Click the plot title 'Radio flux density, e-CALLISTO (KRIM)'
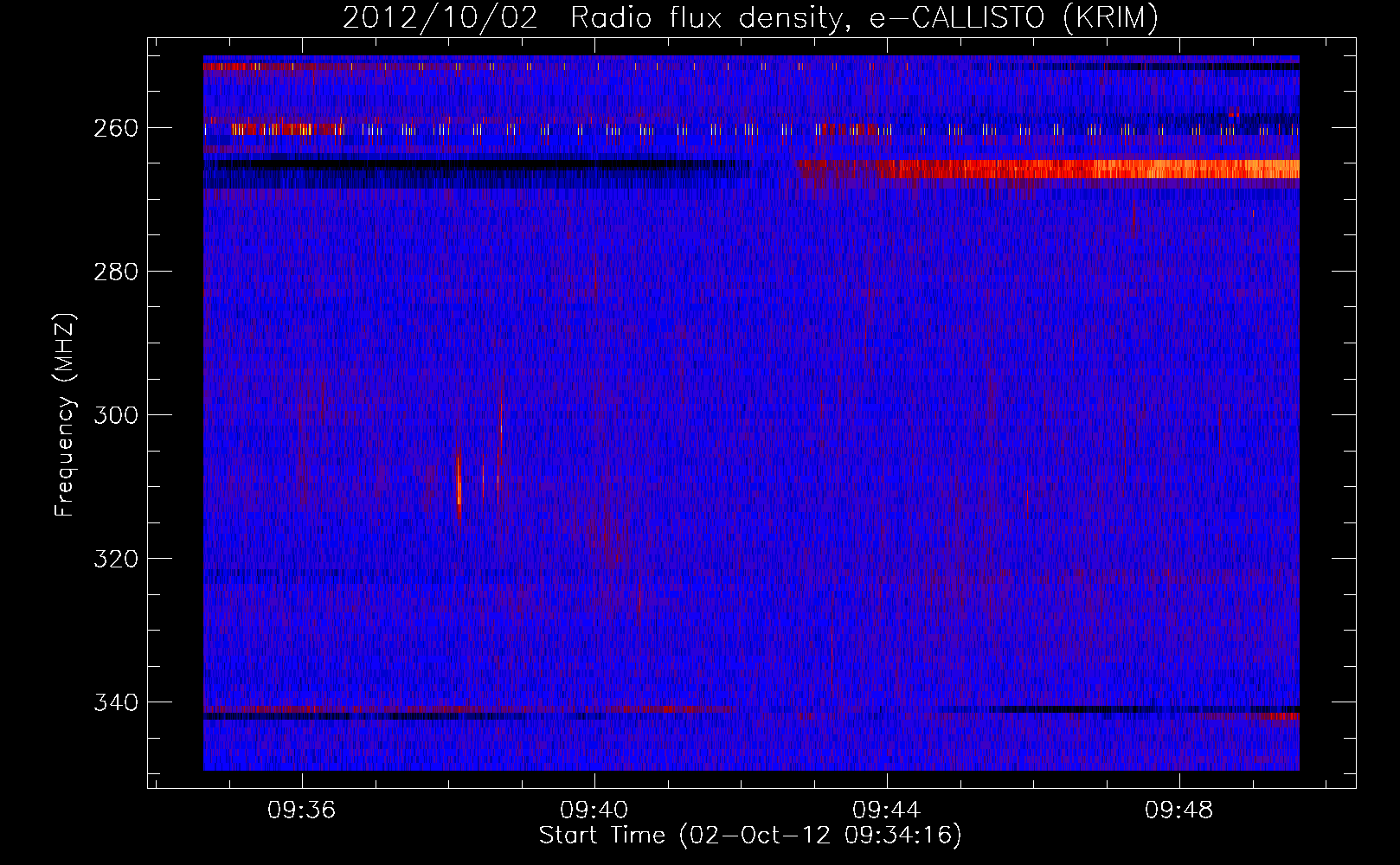Viewport: 1400px width, 865px height. (864, 18)
